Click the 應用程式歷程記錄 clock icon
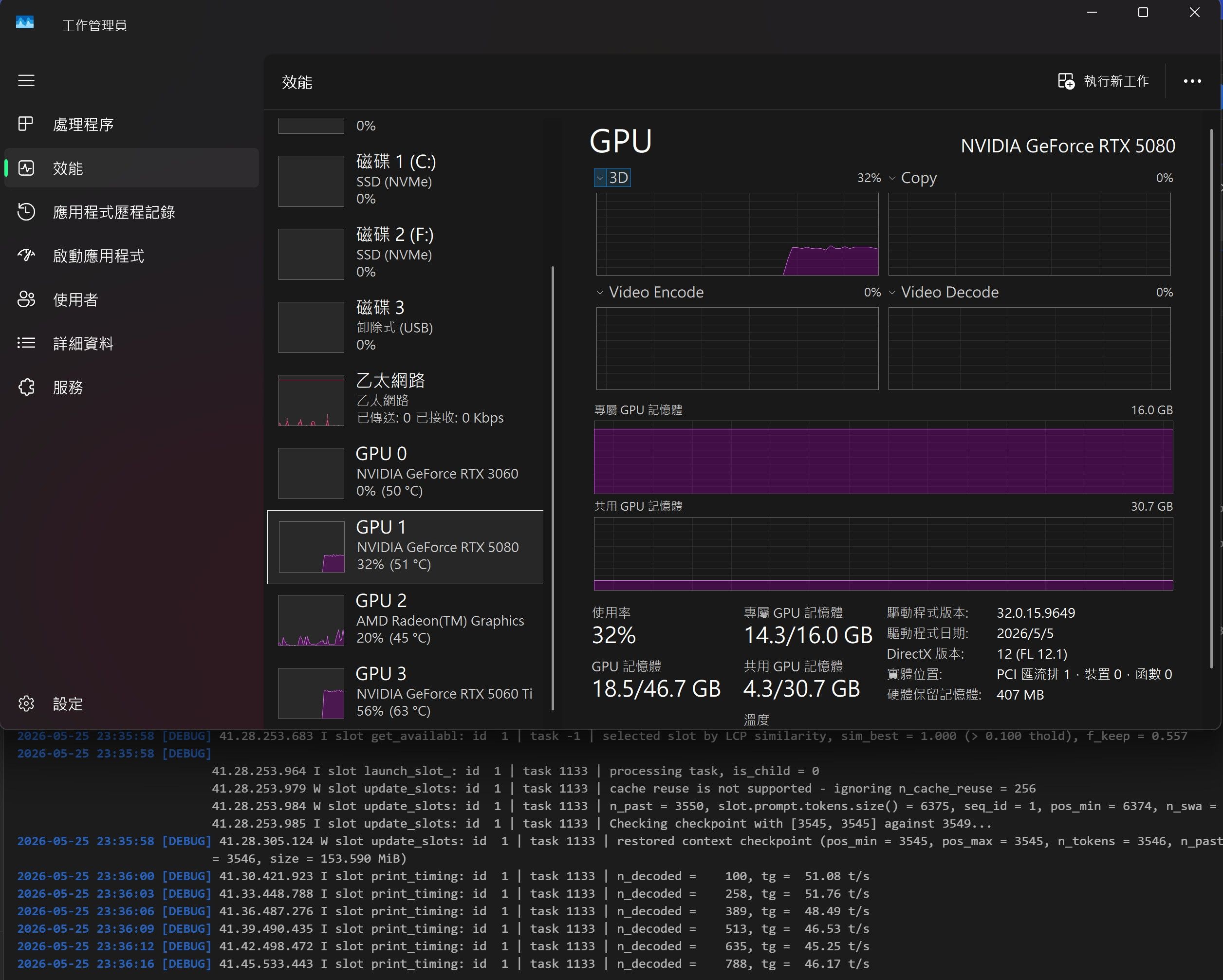Viewport: 1223px width, 980px height. (x=26, y=212)
